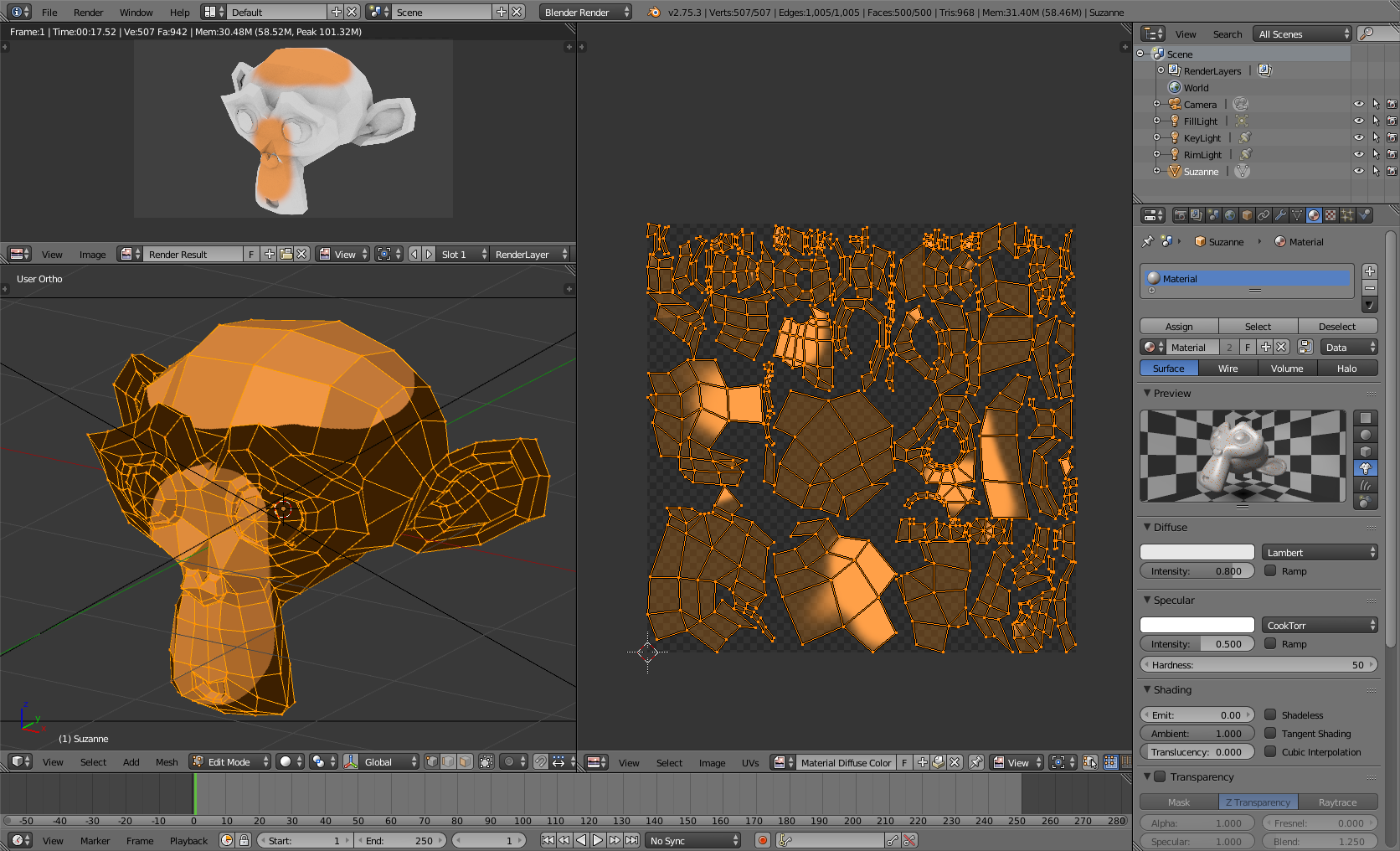Expand the Camera item in outliner

(1157, 104)
